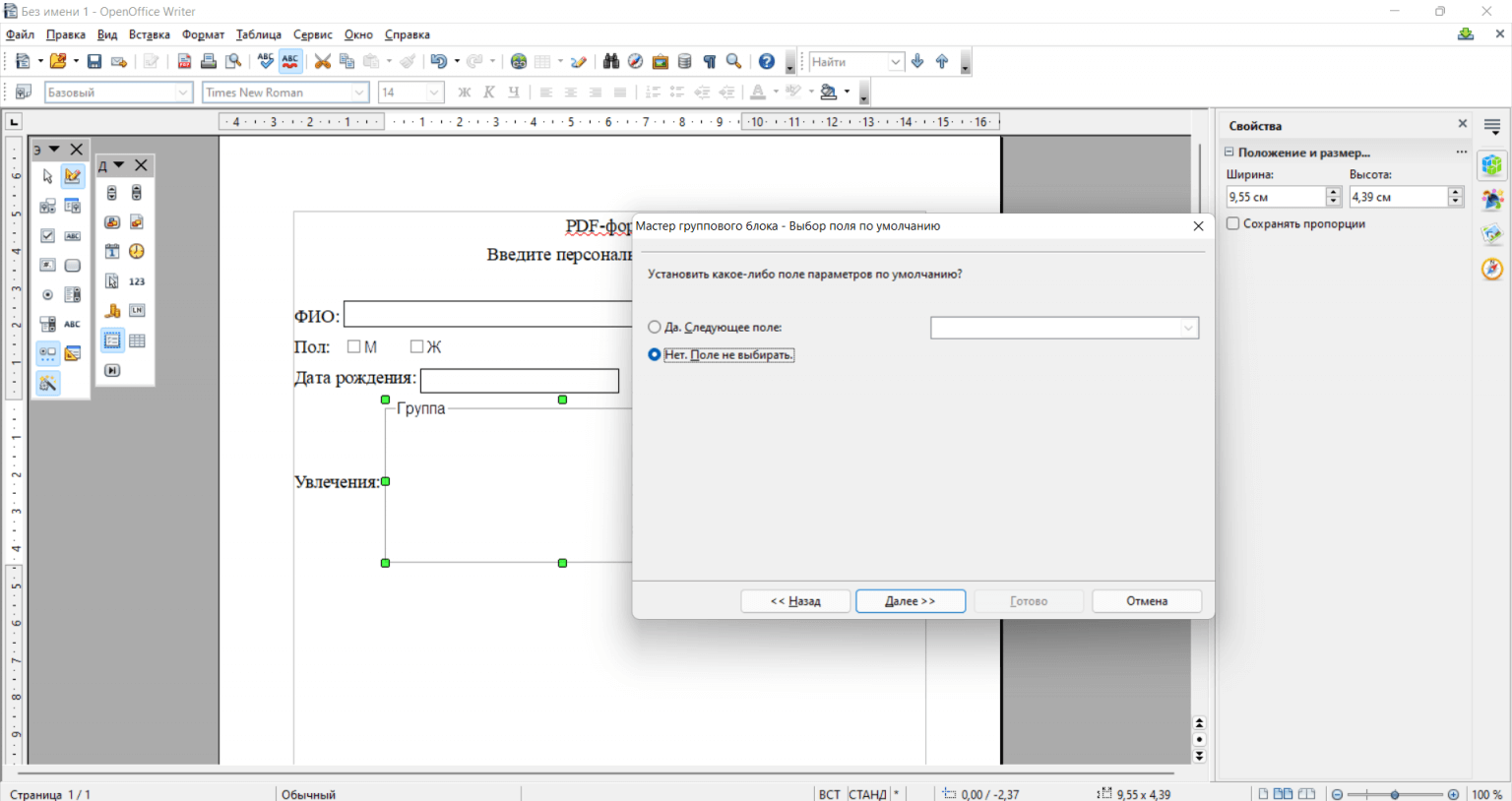Open the 'Сервис' menu

click(x=313, y=34)
